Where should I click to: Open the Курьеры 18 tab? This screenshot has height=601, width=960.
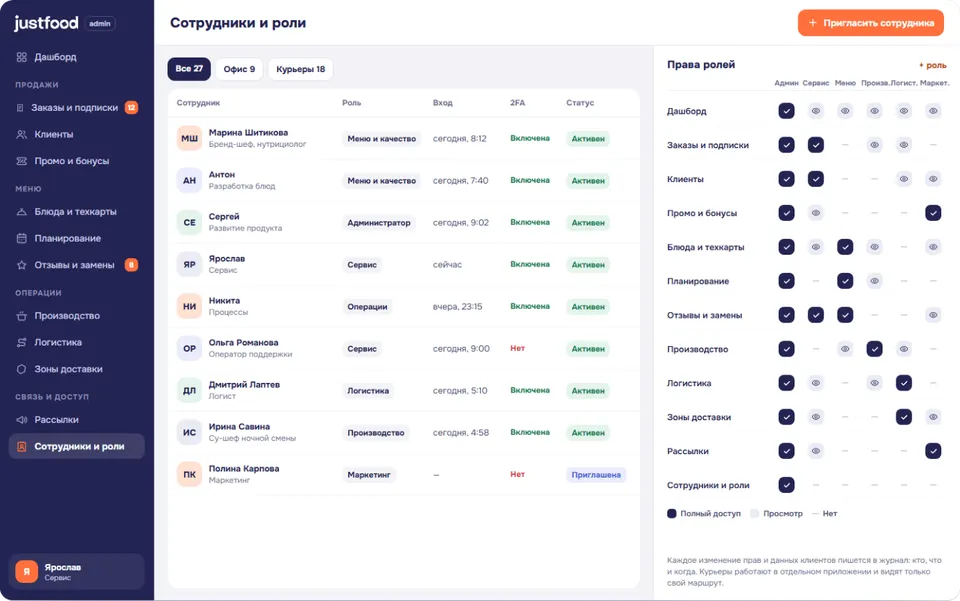click(301, 69)
